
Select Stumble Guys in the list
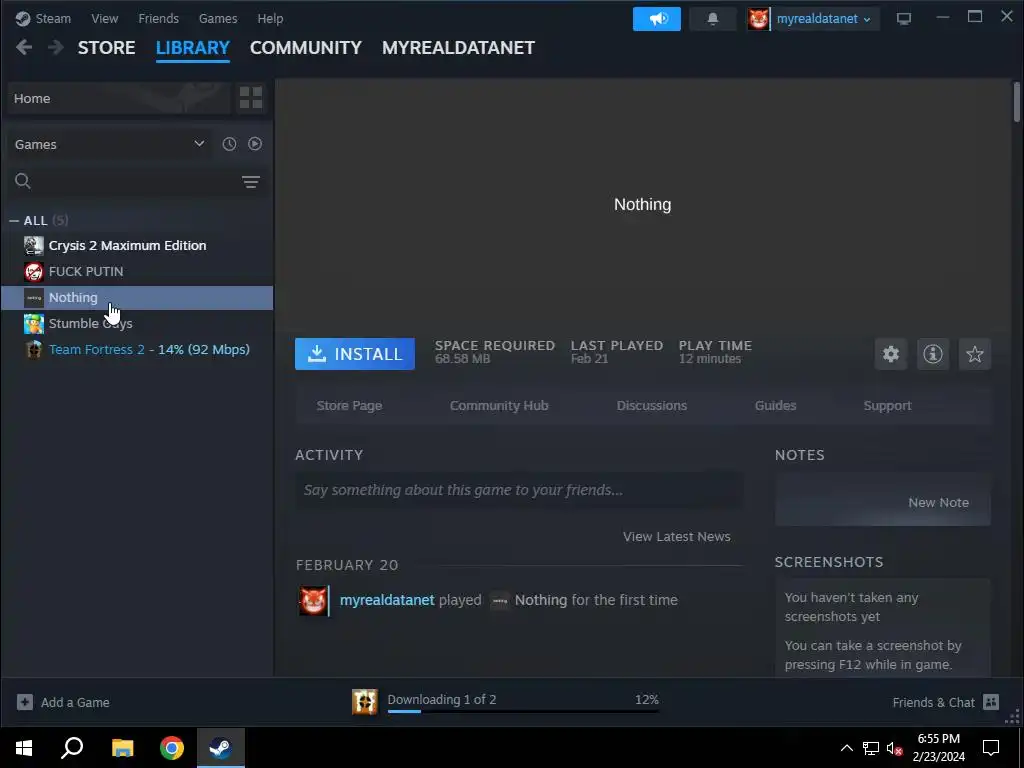(x=137, y=323)
